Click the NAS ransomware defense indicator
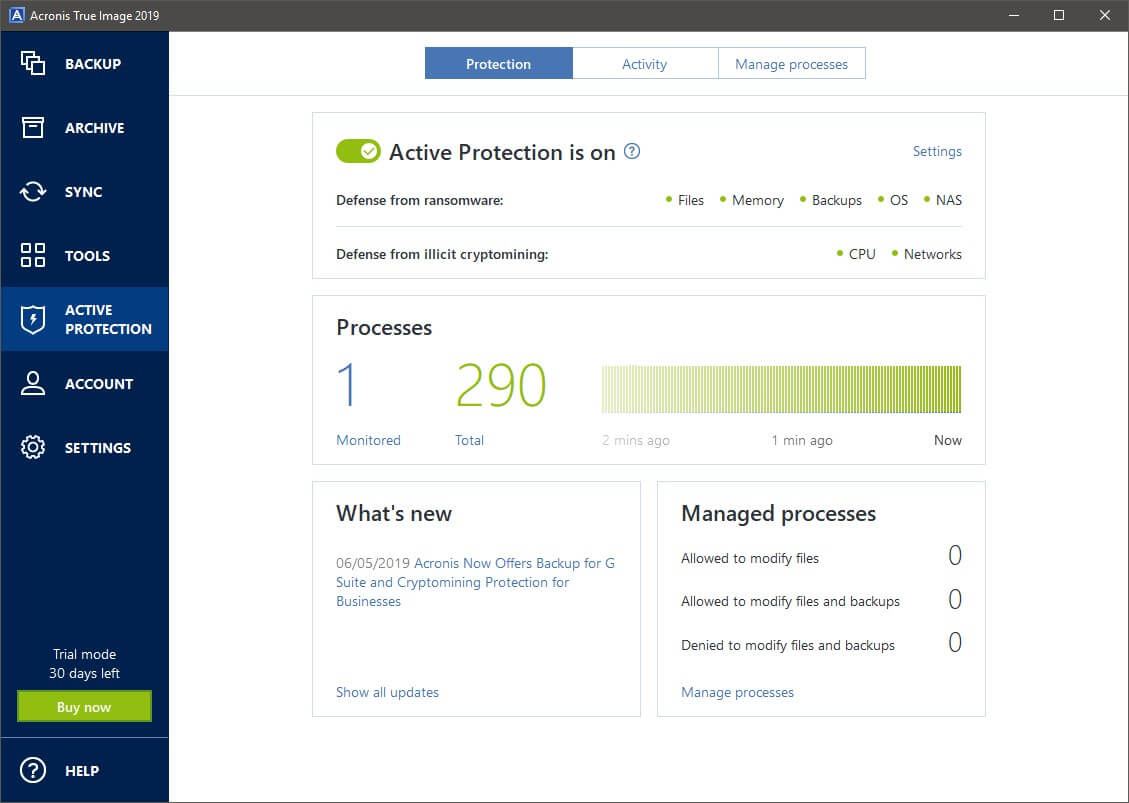Image resolution: width=1129 pixels, height=803 pixels. tap(943, 200)
